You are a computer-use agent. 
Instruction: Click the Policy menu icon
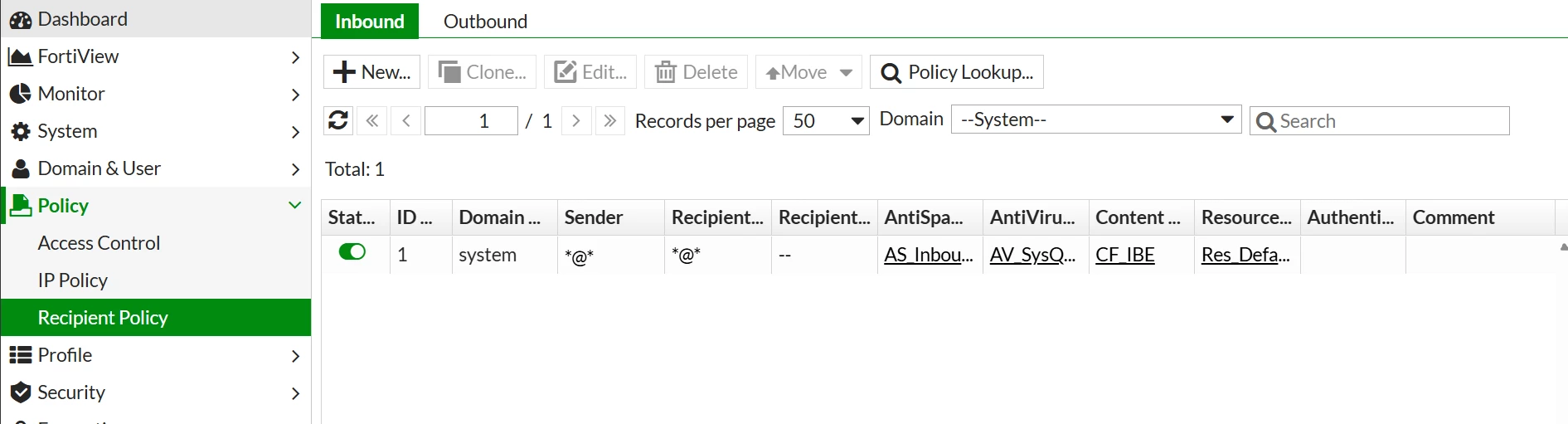21,206
